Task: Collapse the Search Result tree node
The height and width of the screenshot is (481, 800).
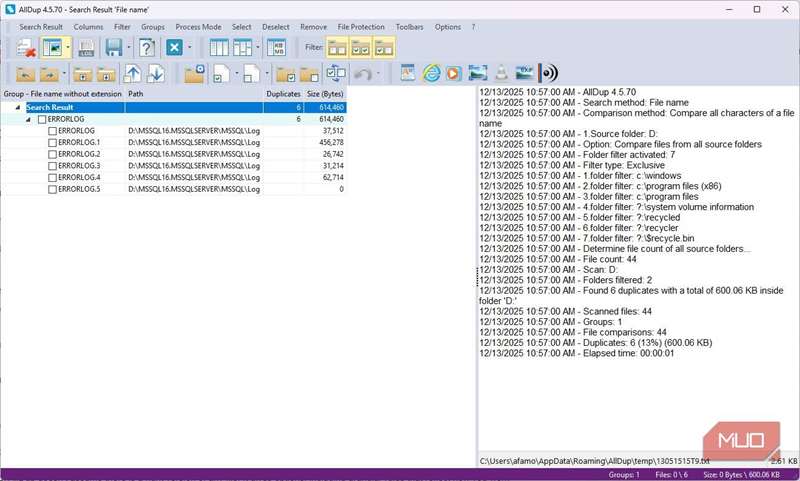Action: coord(18,108)
